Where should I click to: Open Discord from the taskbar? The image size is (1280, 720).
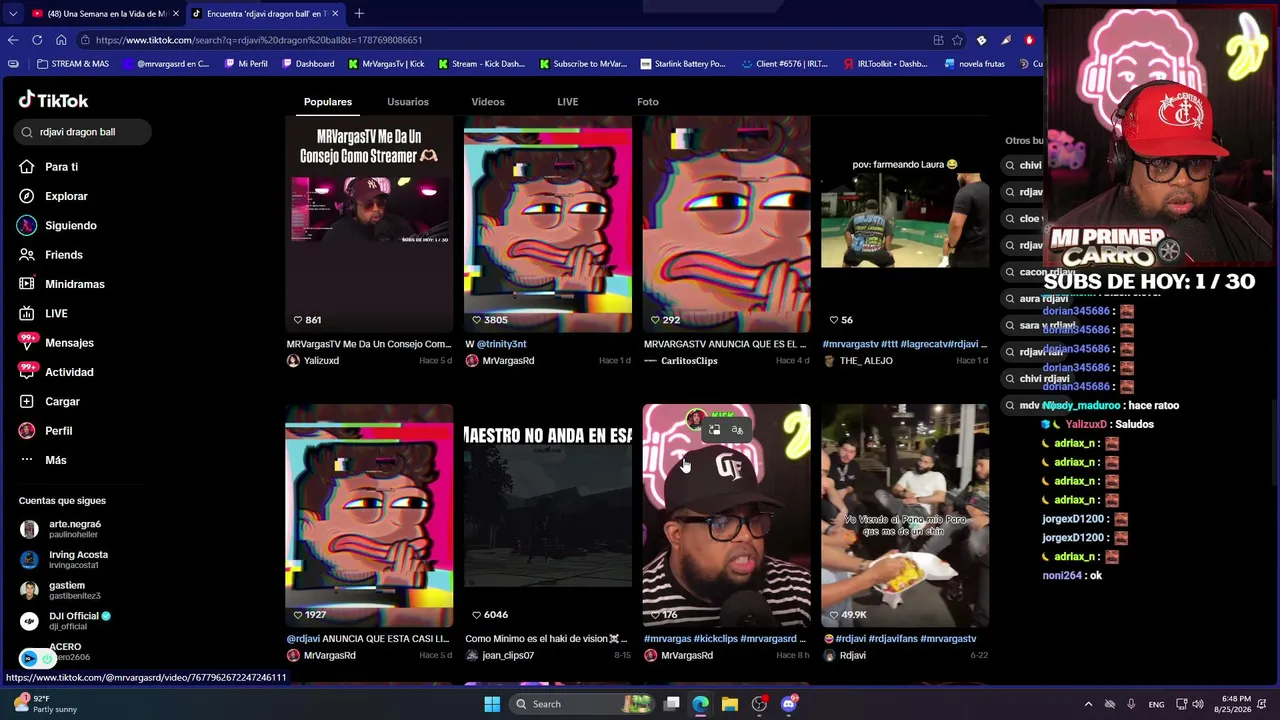(x=789, y=704)
